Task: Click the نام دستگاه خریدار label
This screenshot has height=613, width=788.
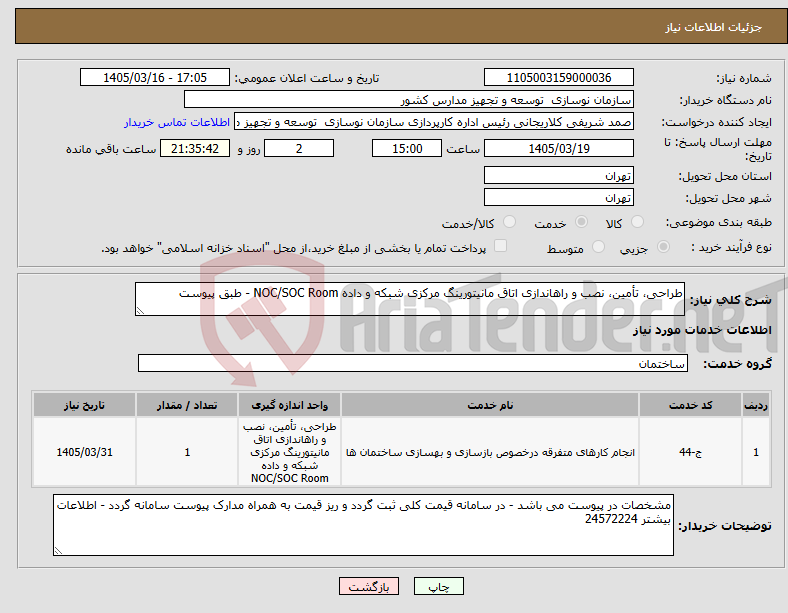Action: (x=726, y=100)
